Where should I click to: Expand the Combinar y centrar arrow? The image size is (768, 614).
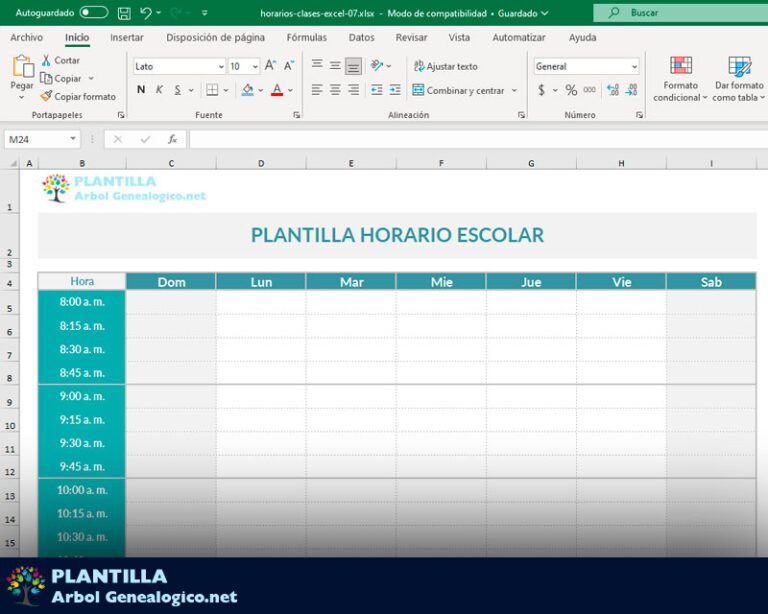click(514, 90)
